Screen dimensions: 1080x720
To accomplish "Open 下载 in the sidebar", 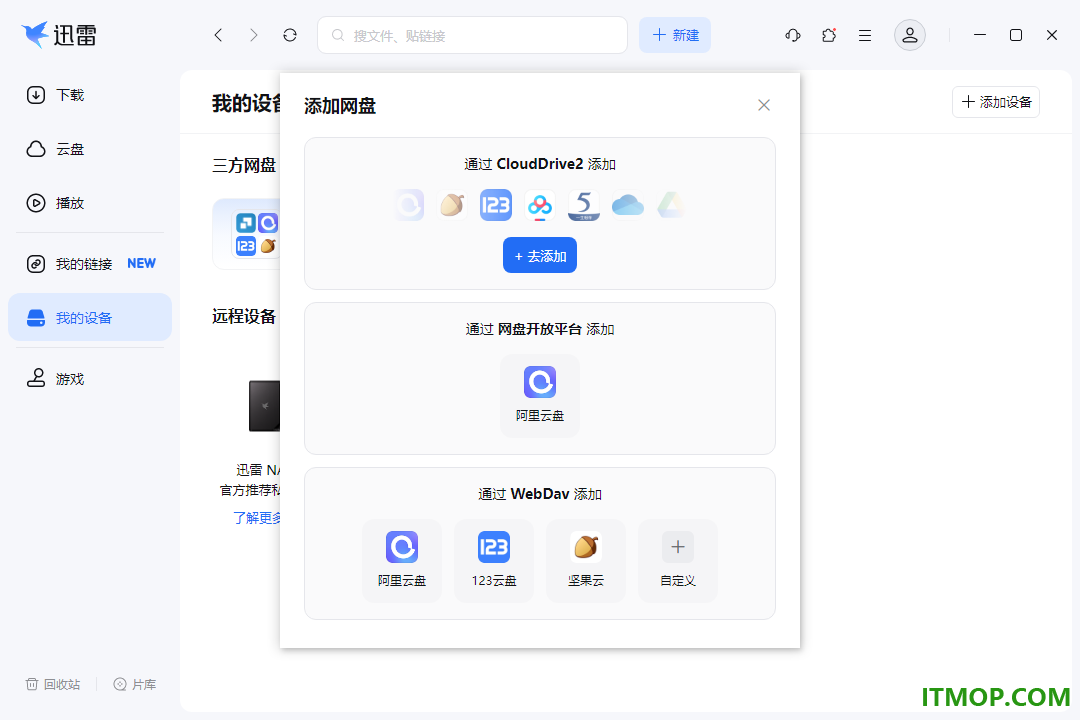I will [90, 95].
